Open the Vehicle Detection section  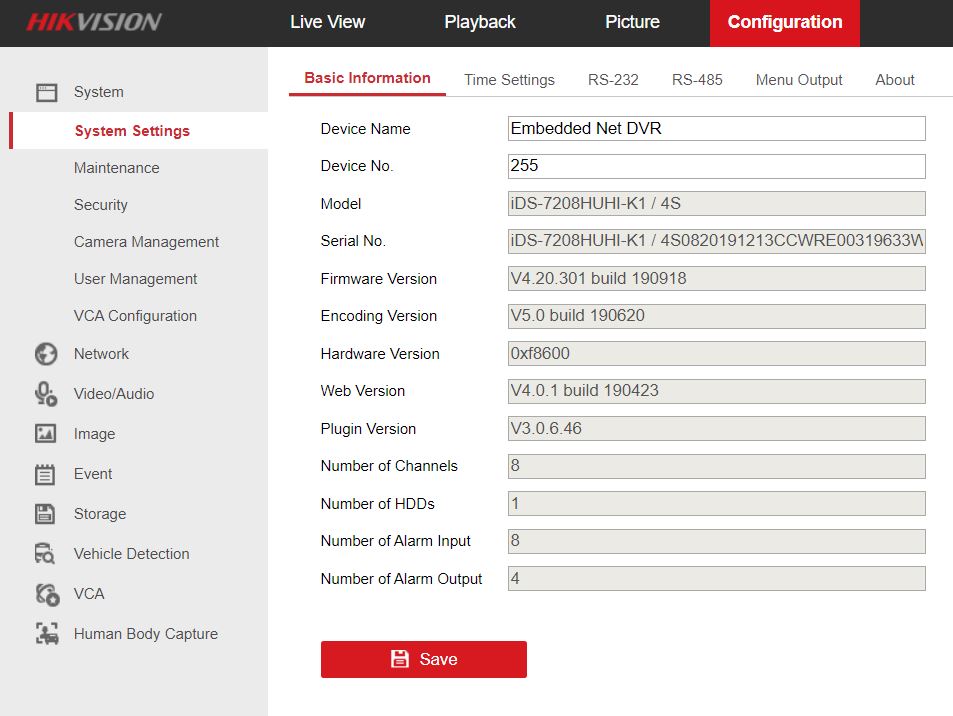point(131,554)
